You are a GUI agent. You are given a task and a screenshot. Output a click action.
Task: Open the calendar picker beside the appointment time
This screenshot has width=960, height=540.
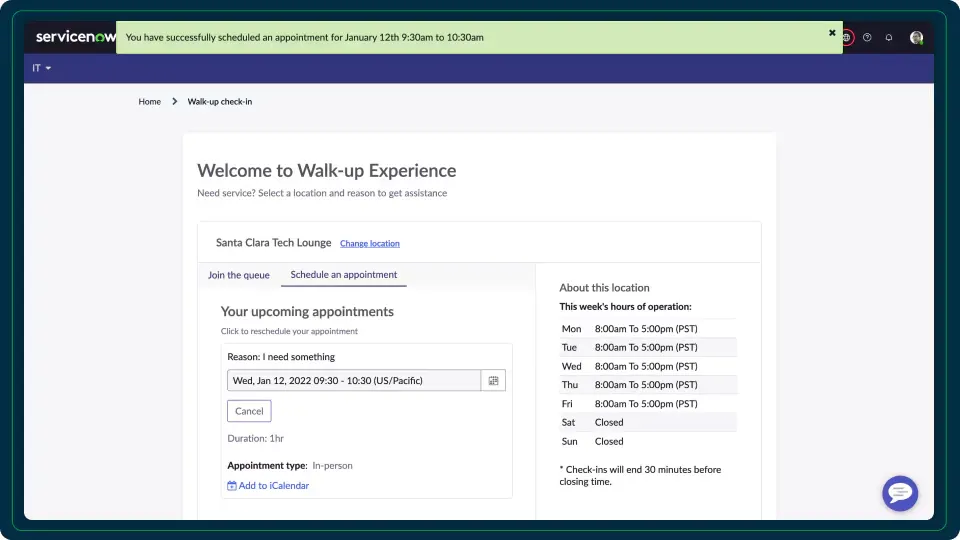point(494,381)
